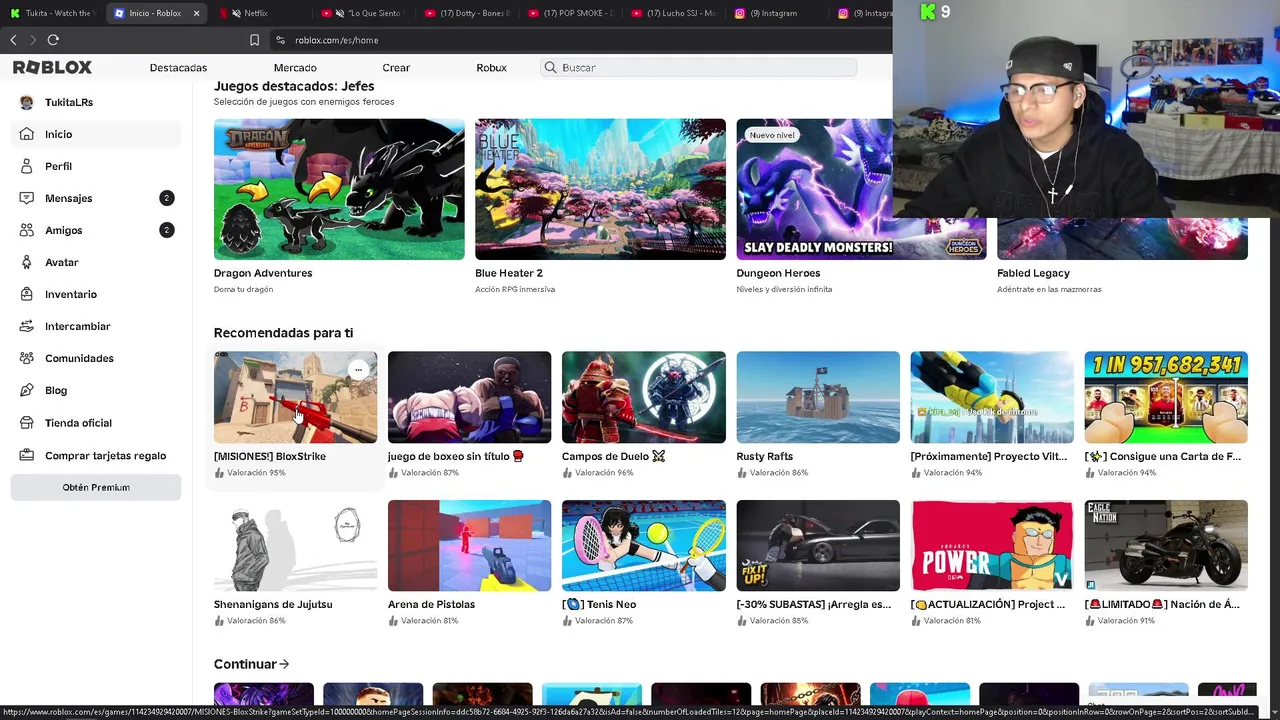Click the browser back arrow
Screen dimensions: 1280x720
coord(13,40)
